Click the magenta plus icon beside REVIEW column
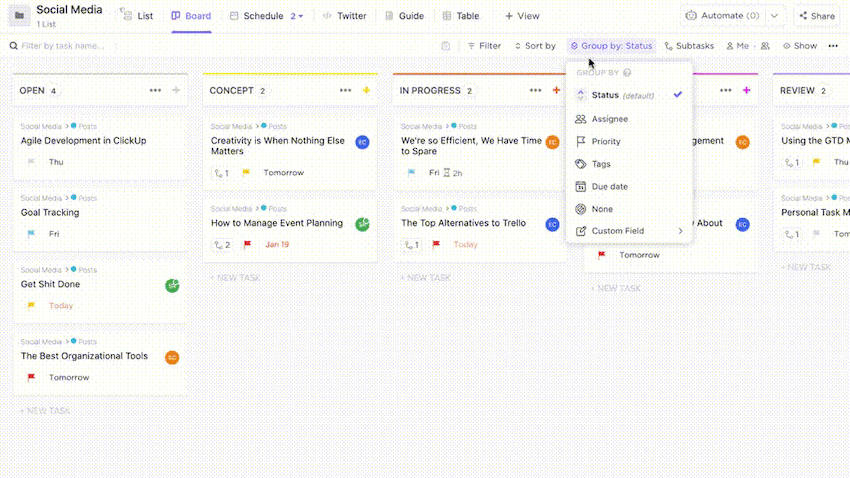The image size is (850, 478). pyautogui.click(x=746, y=91)
